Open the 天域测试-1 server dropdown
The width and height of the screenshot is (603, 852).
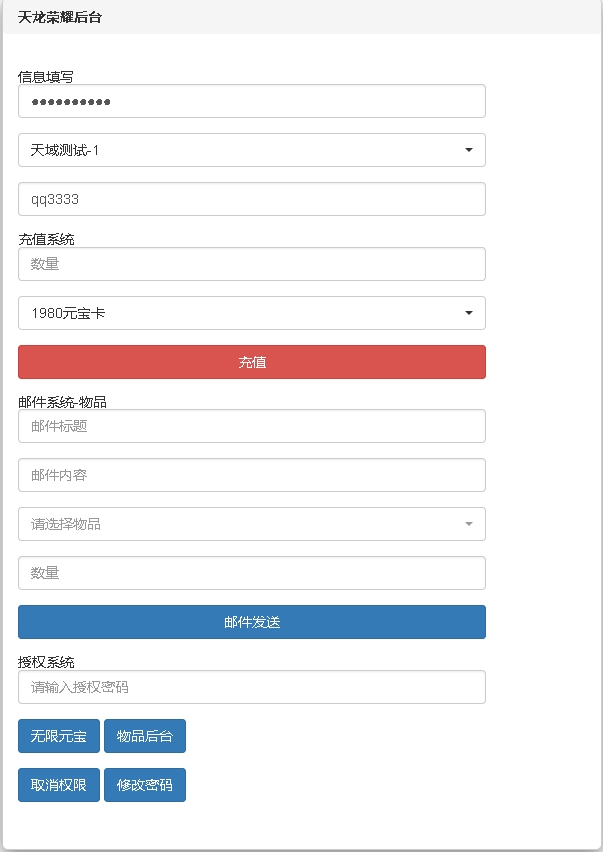tap(250, 149)
